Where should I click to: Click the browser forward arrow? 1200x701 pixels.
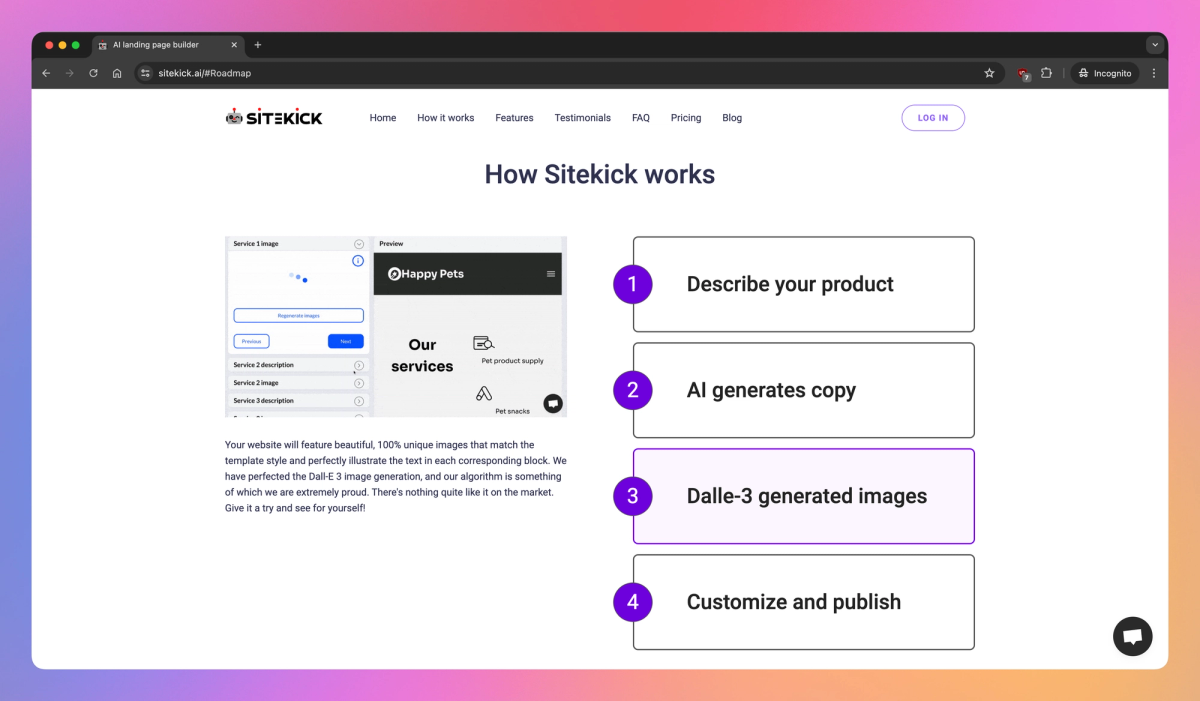(x=69, y=73)
